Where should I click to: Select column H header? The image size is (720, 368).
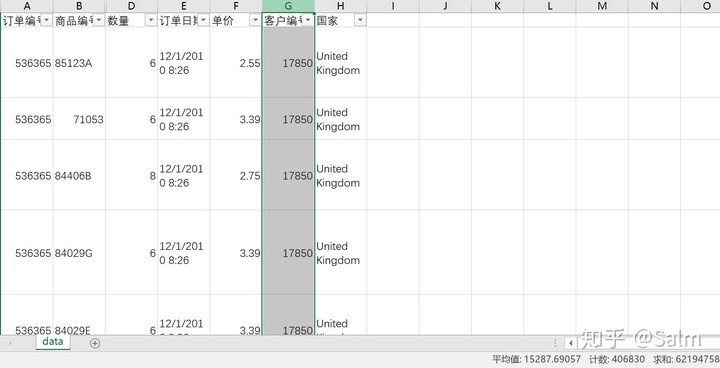340,6
